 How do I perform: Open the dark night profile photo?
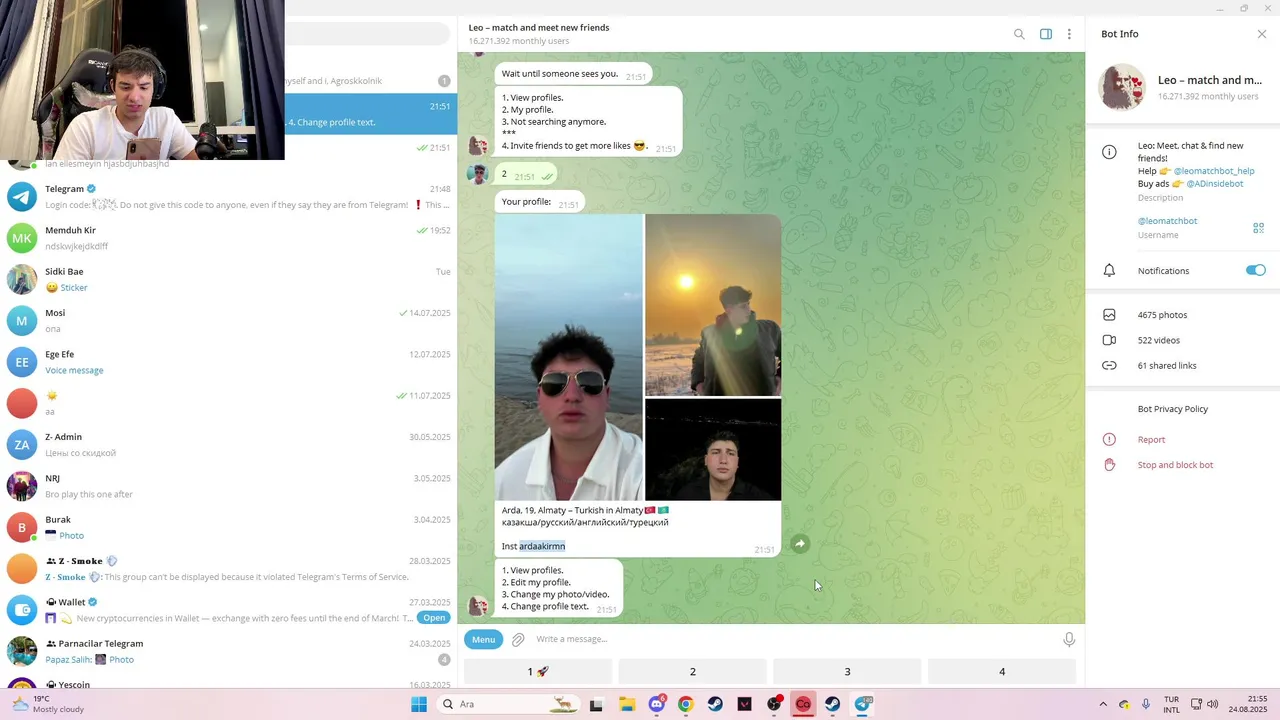point(713,449)
